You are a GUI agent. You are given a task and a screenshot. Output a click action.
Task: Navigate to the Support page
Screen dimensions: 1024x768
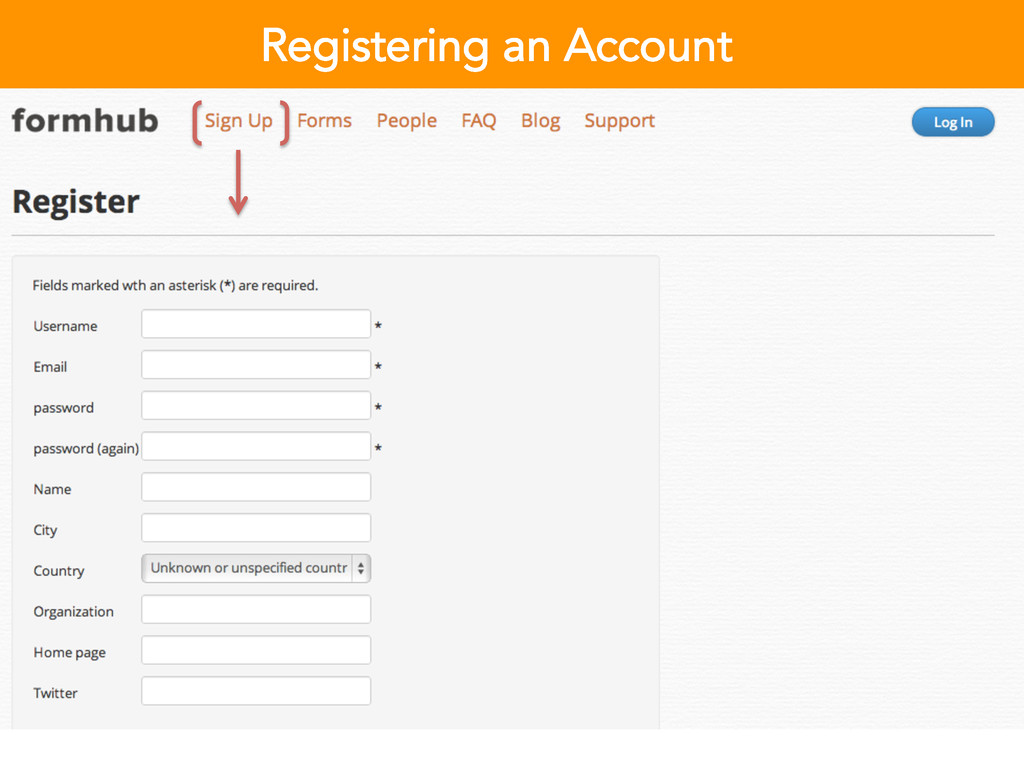619,121
